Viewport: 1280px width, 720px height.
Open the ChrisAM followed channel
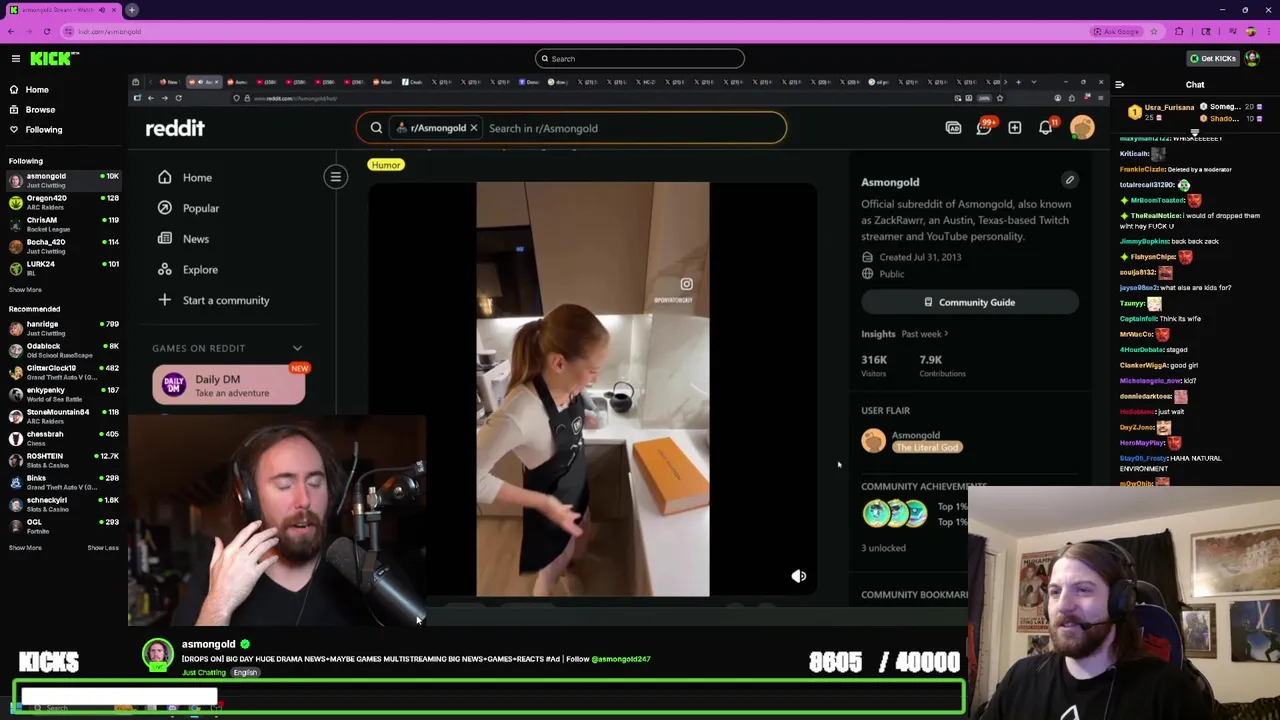tap(63, 224)
